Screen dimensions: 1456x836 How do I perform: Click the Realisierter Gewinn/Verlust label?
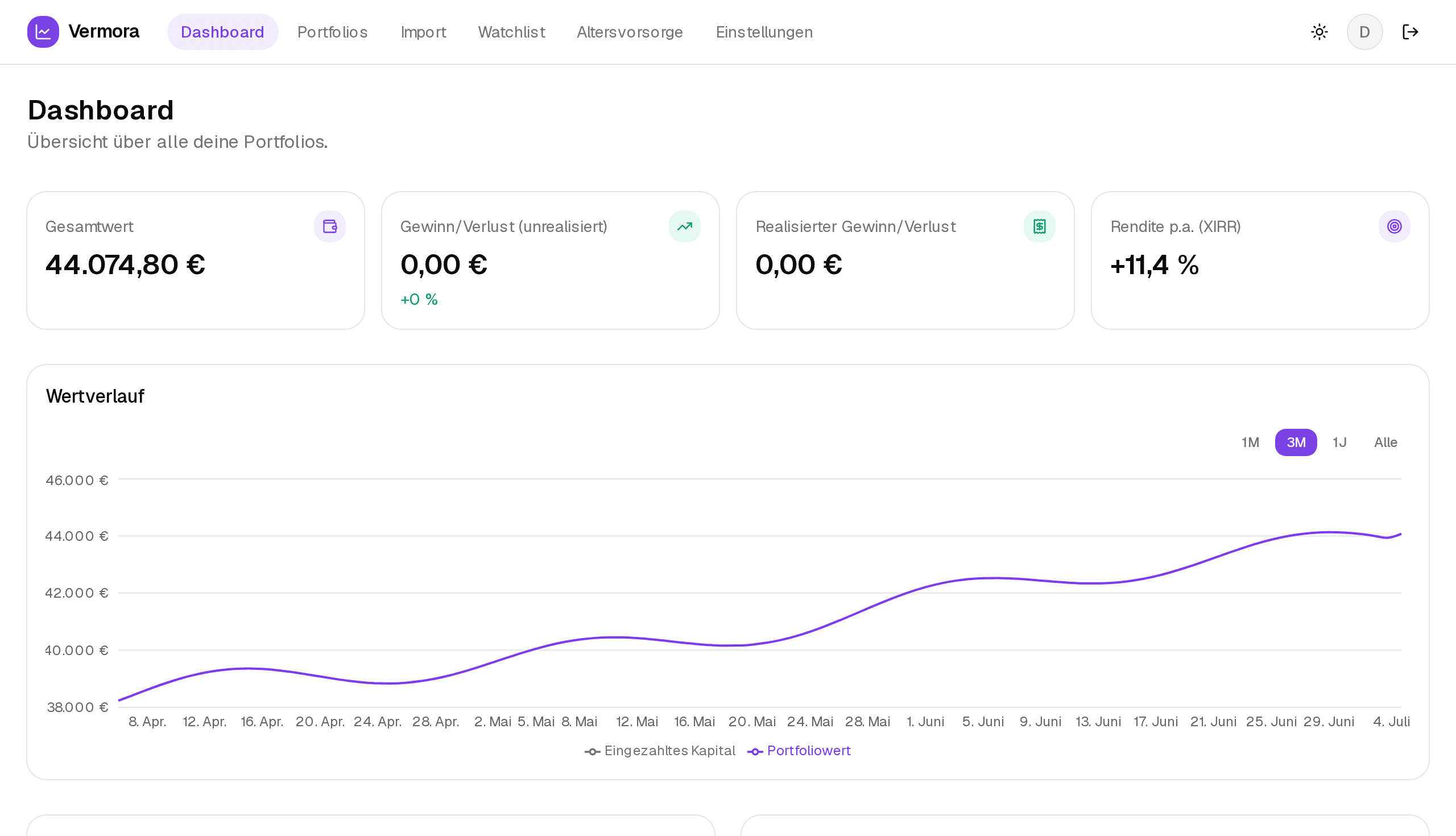point(855,227)
